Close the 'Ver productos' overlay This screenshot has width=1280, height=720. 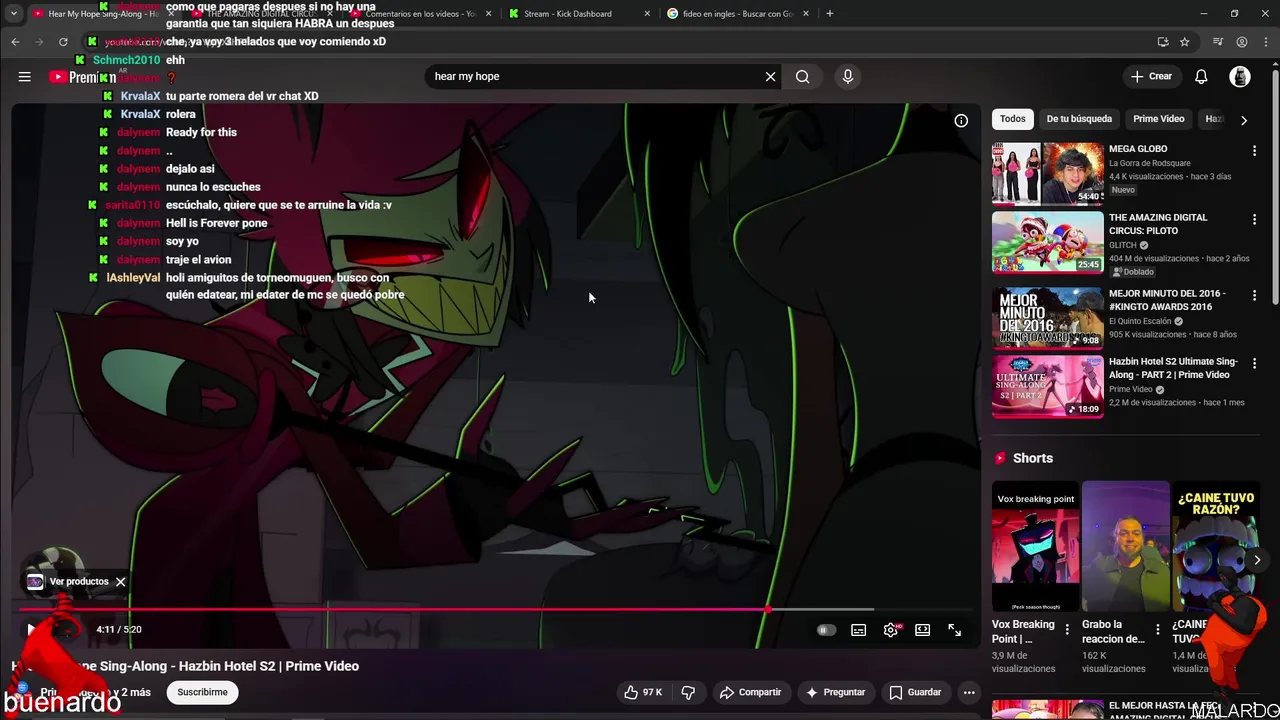coord(120,581)
